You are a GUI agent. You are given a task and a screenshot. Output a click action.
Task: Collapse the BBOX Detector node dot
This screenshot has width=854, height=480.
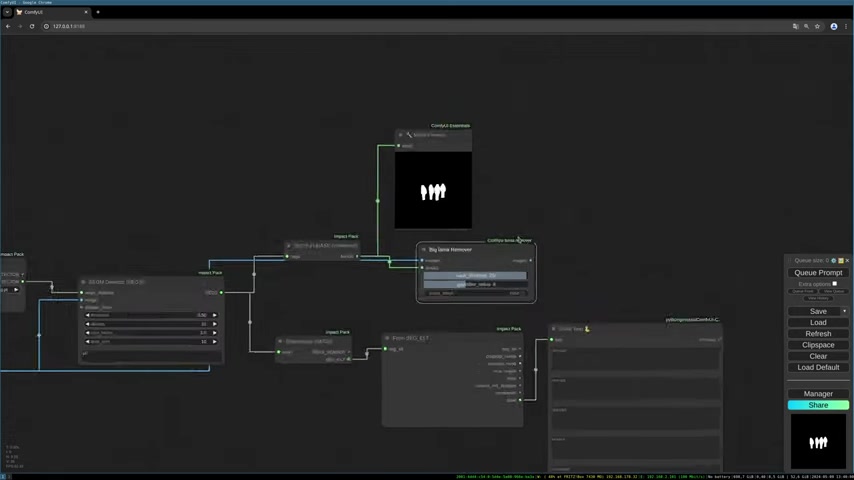[x=83, y=282]
